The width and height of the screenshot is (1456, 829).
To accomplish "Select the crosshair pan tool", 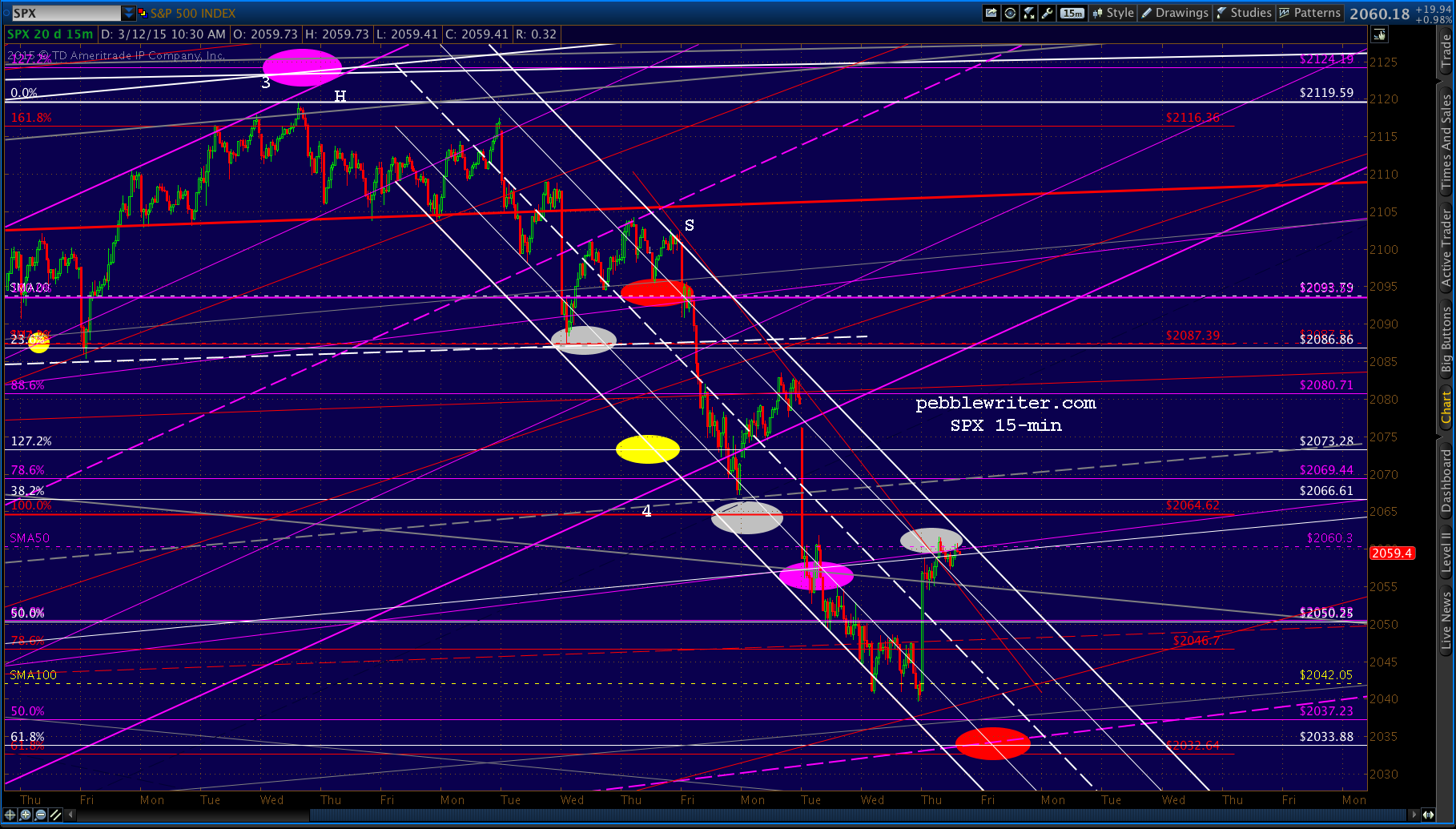I will point(10,815).
